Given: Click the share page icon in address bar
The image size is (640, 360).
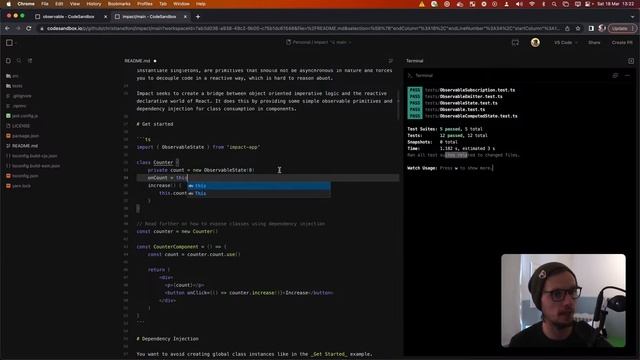Looking at the screenshot, I should click(x=567, y=29).
